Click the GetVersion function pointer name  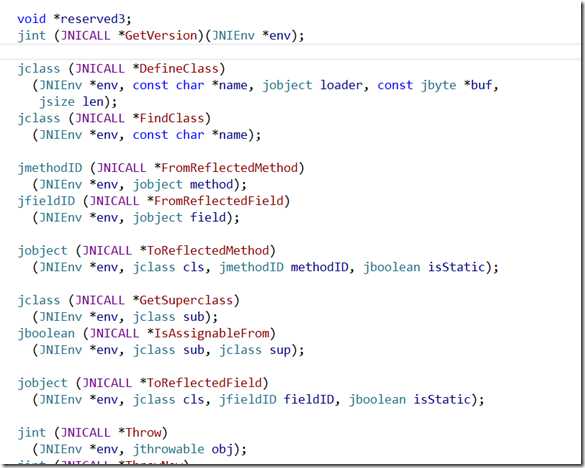coord(161,36)
